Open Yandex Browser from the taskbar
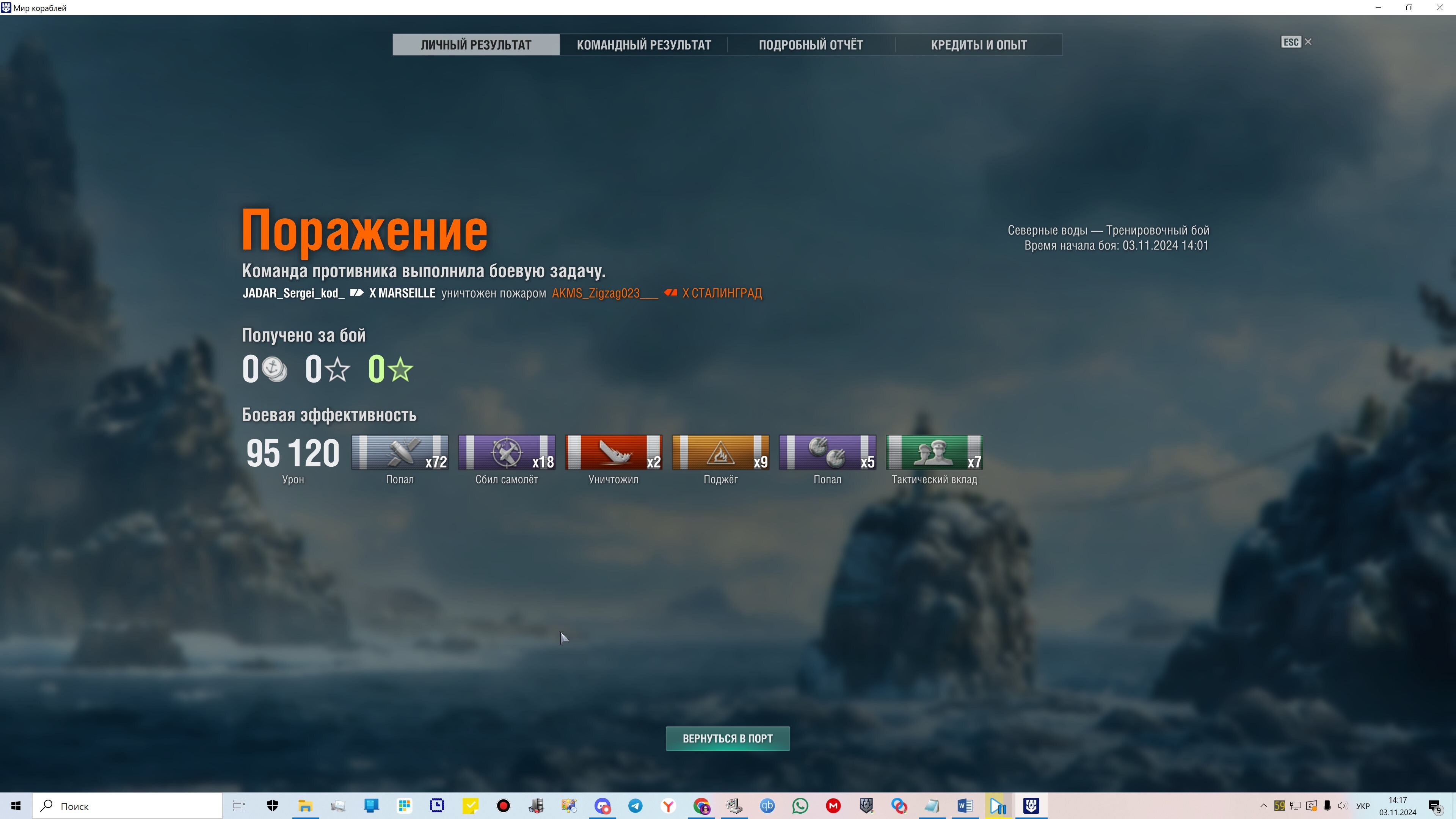The image size is (1456, 819). (668, 806)
